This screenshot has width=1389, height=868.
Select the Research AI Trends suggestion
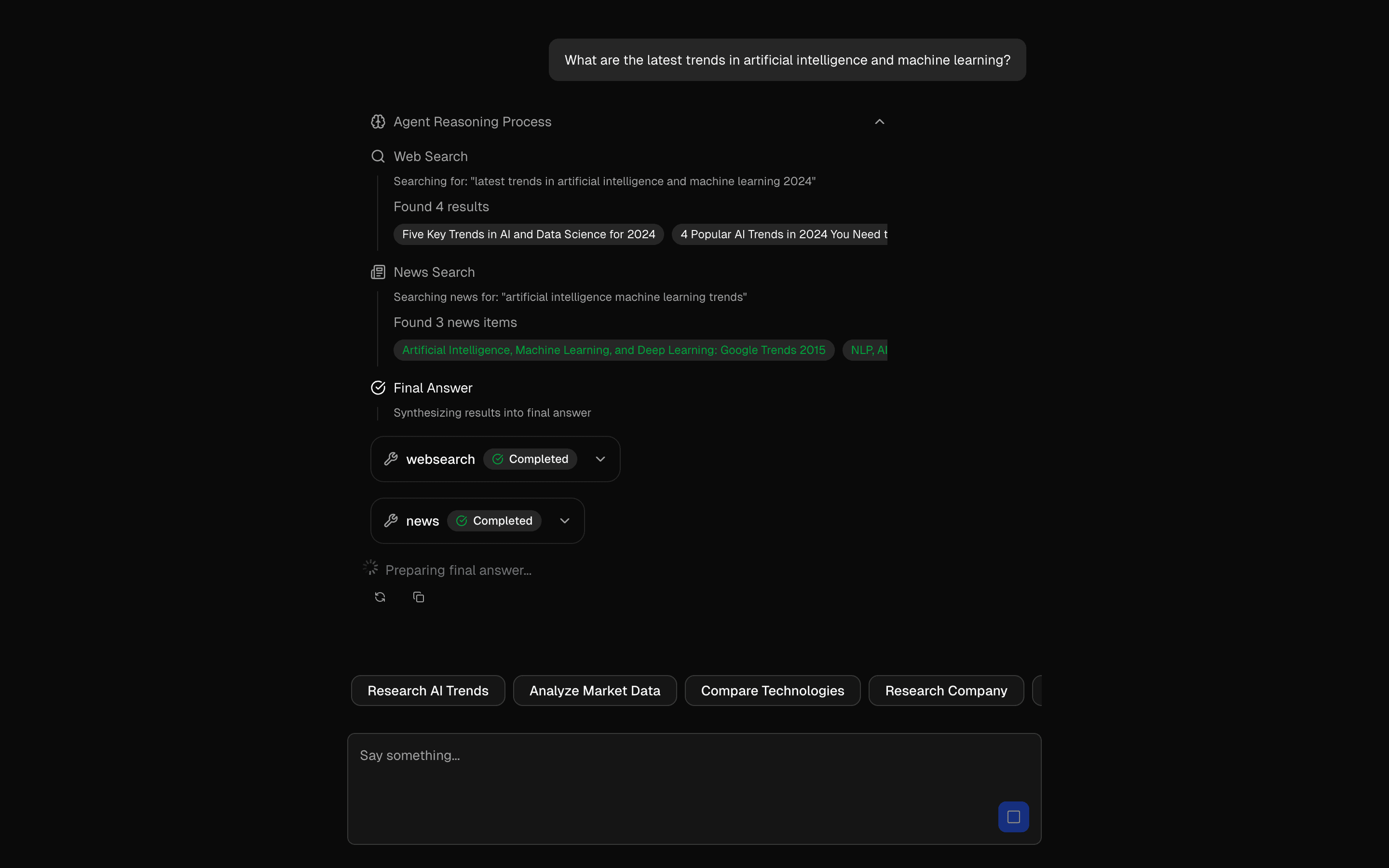pyautogui.click(x=428, y=690)
